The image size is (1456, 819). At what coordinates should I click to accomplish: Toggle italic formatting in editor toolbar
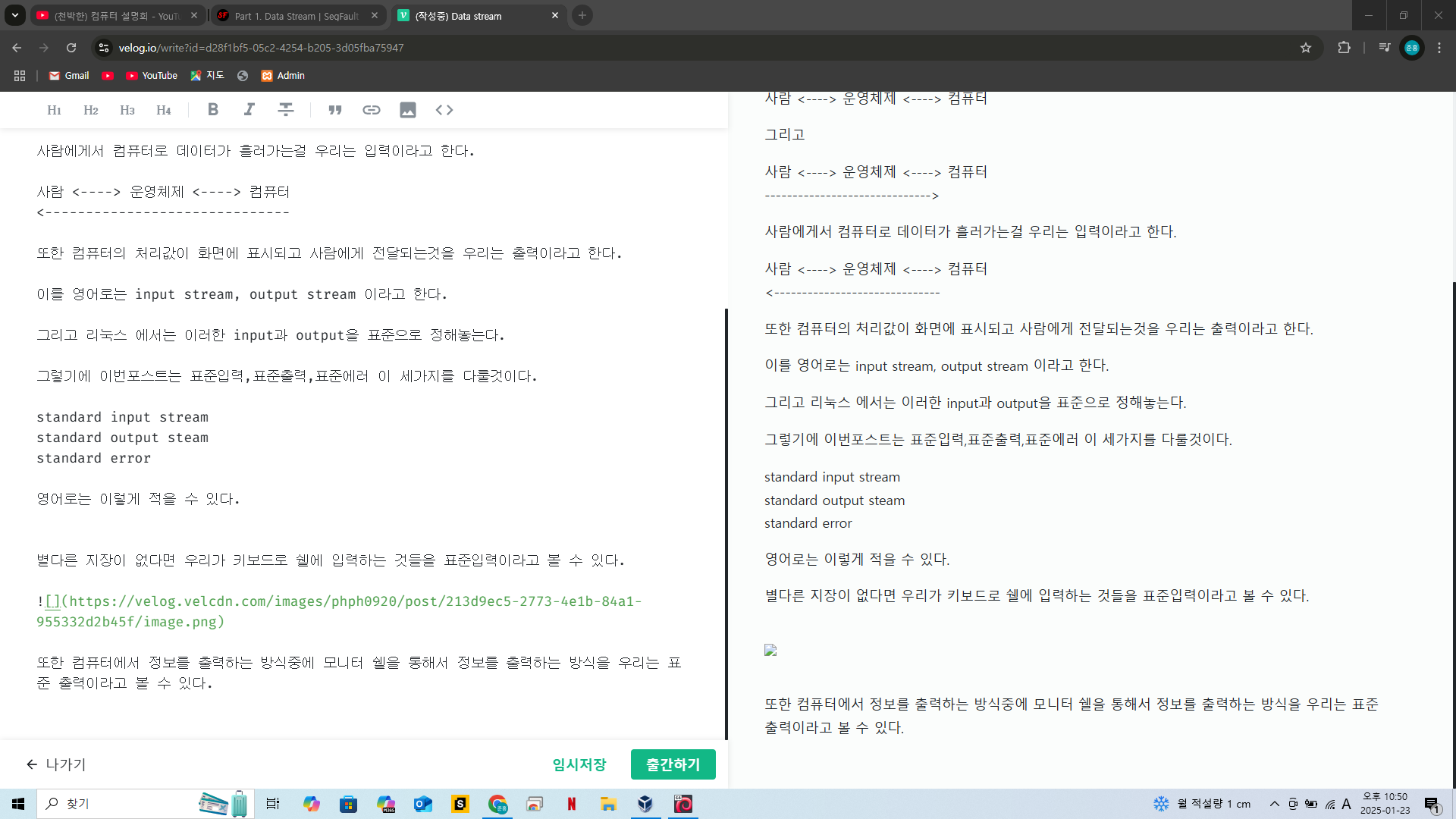click(249, 110)
